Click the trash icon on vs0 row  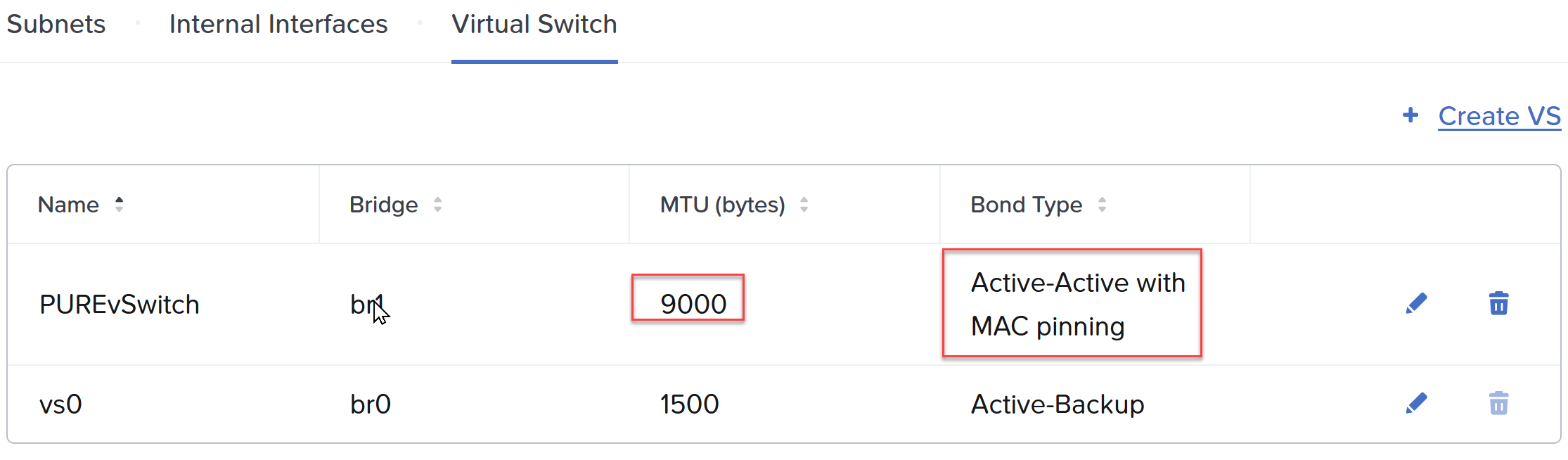pyautogui.click(x=1498, y=403)
